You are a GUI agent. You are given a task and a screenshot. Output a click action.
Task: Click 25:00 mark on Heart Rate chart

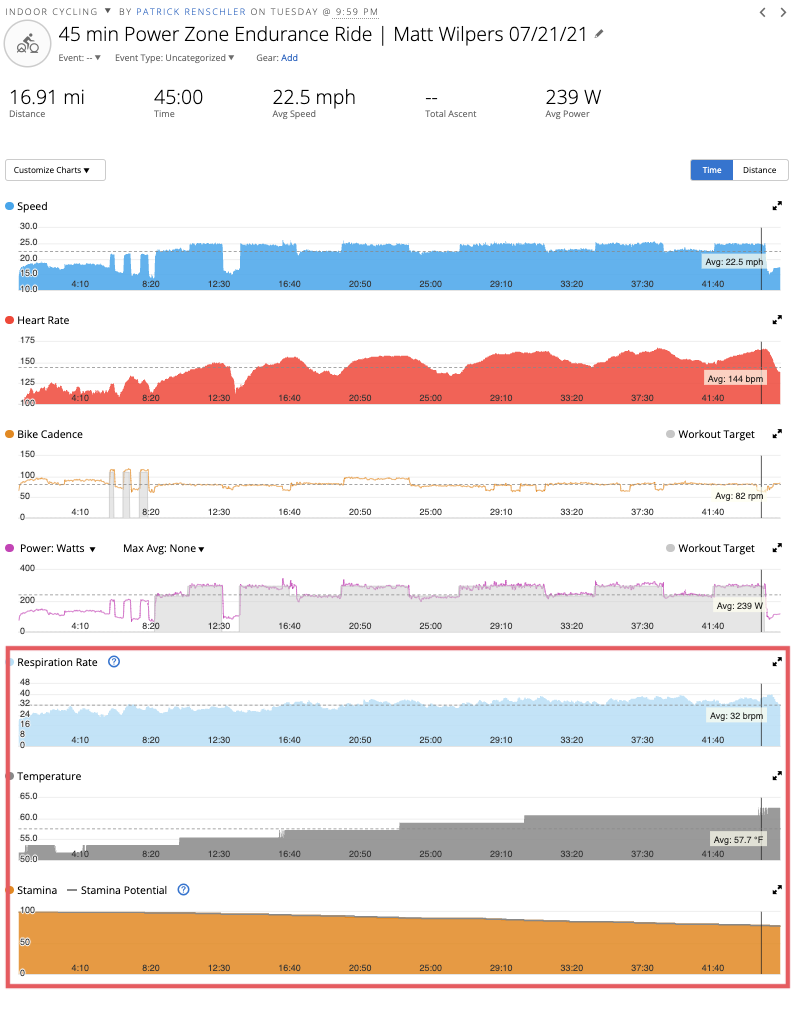[x=430, y=398]
